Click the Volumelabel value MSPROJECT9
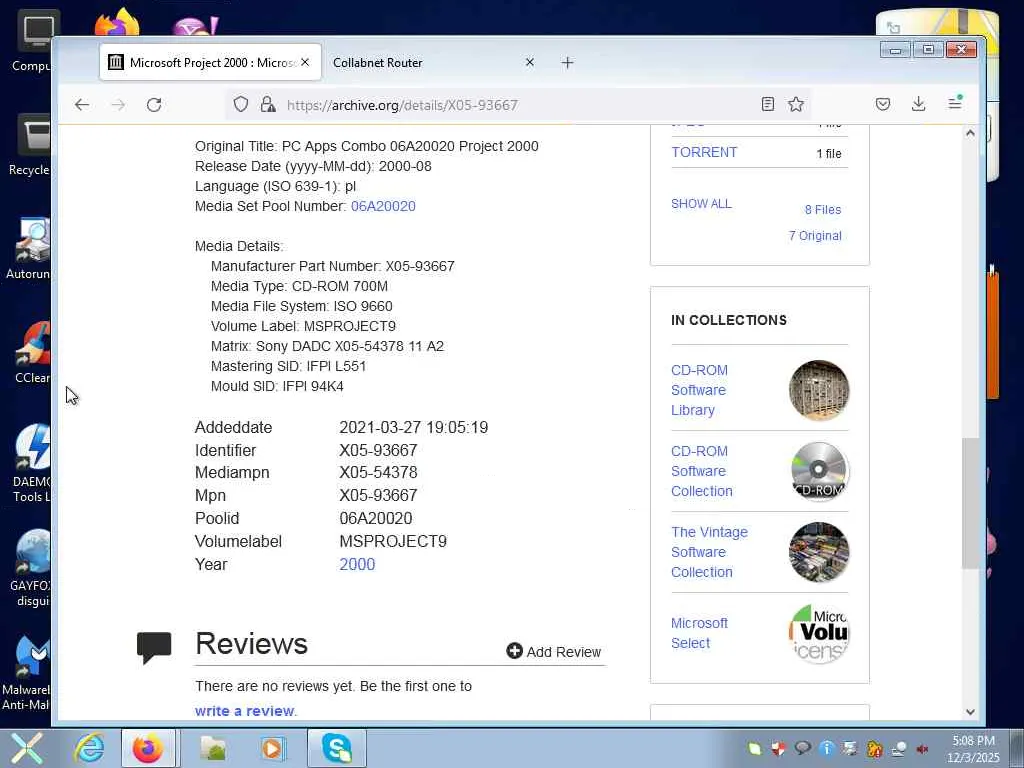The height and width of the screenshot is (768, 1024). [x=393, y=541]
